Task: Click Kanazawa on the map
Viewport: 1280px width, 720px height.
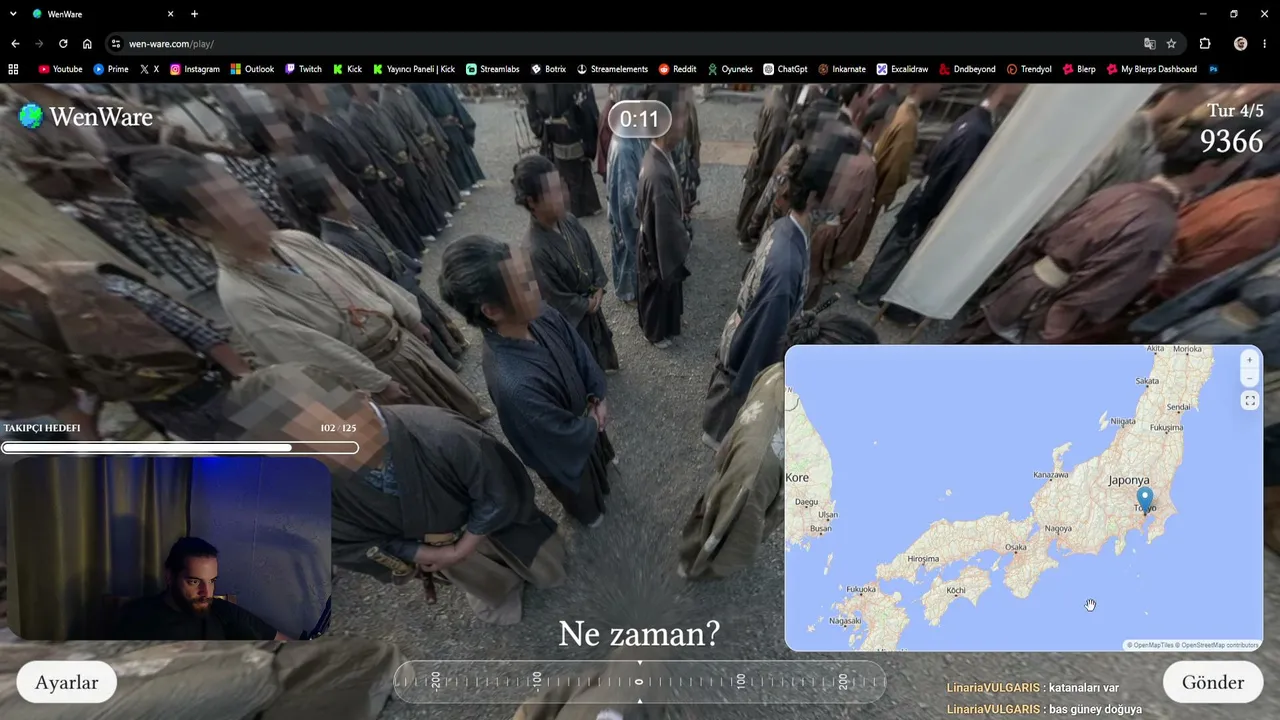Action: click(1051, 474)
